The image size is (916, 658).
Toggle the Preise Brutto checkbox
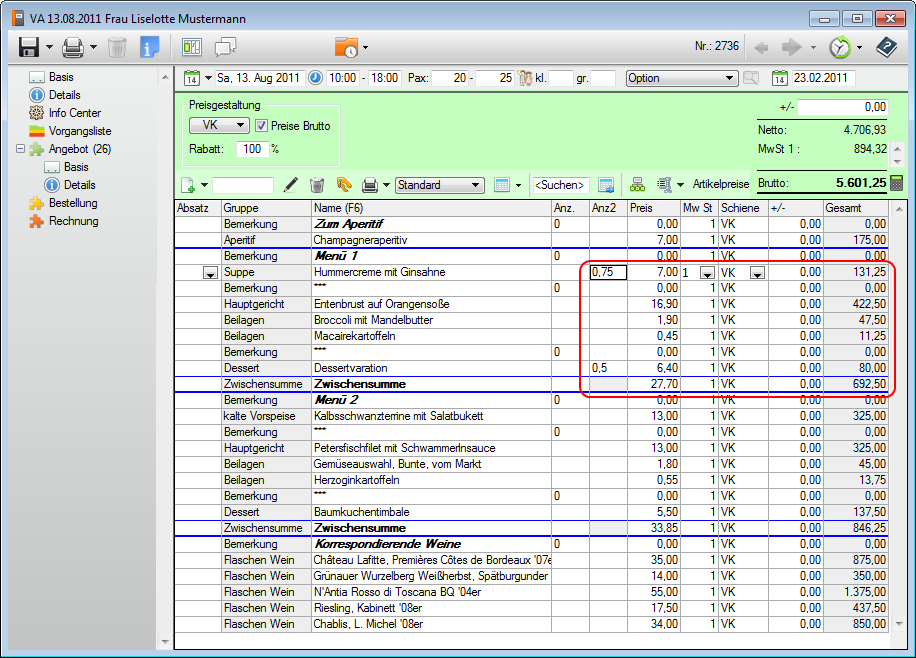pos(262,126)
